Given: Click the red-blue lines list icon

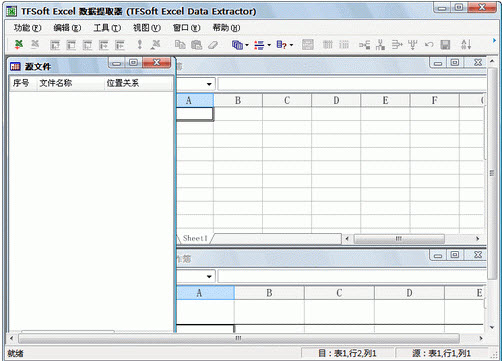Looking at the screenshot, I should [259, 45].
